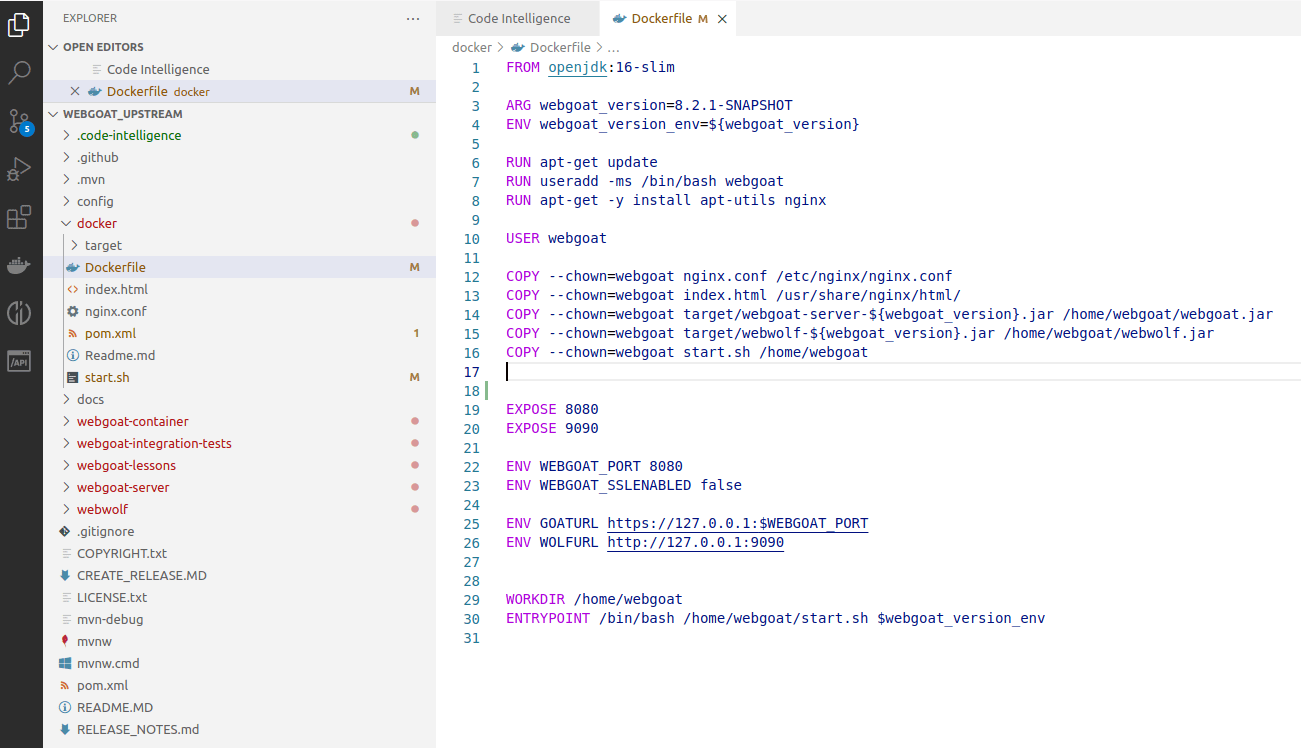Follow the GOATURL https link
This screenshot has height=748, width=1301.
tap(738, 523)
